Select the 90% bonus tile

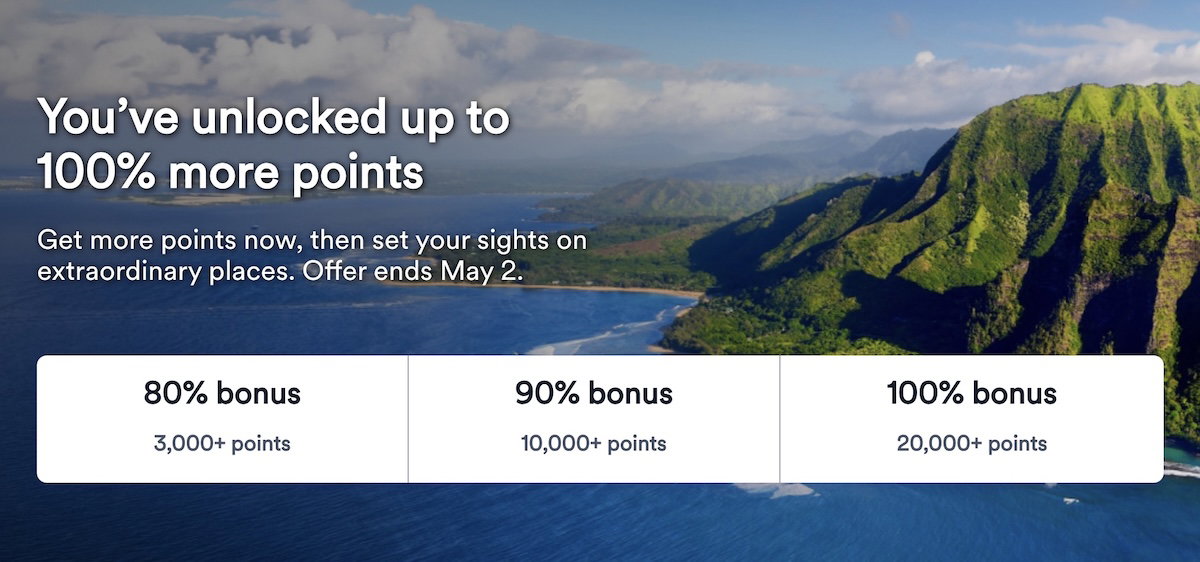(594, 418)
